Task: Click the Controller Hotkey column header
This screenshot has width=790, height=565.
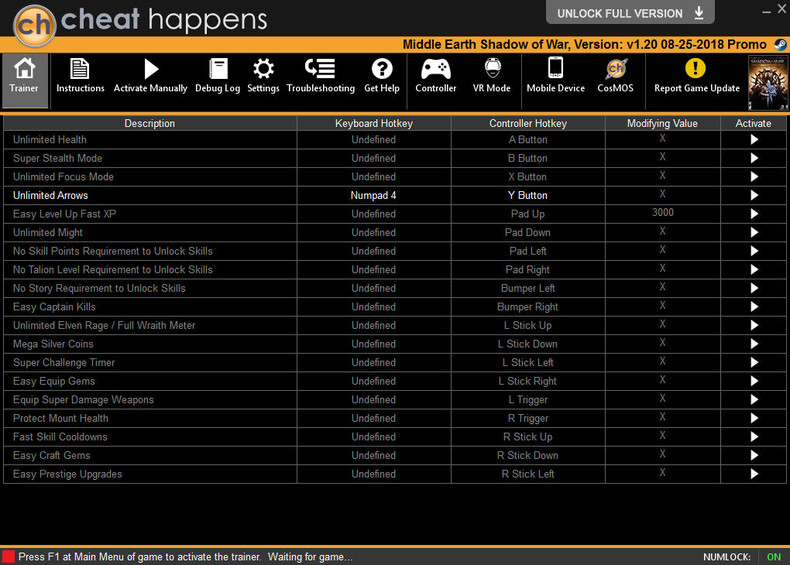Action: pyautogui.click(x=528, y=123)
